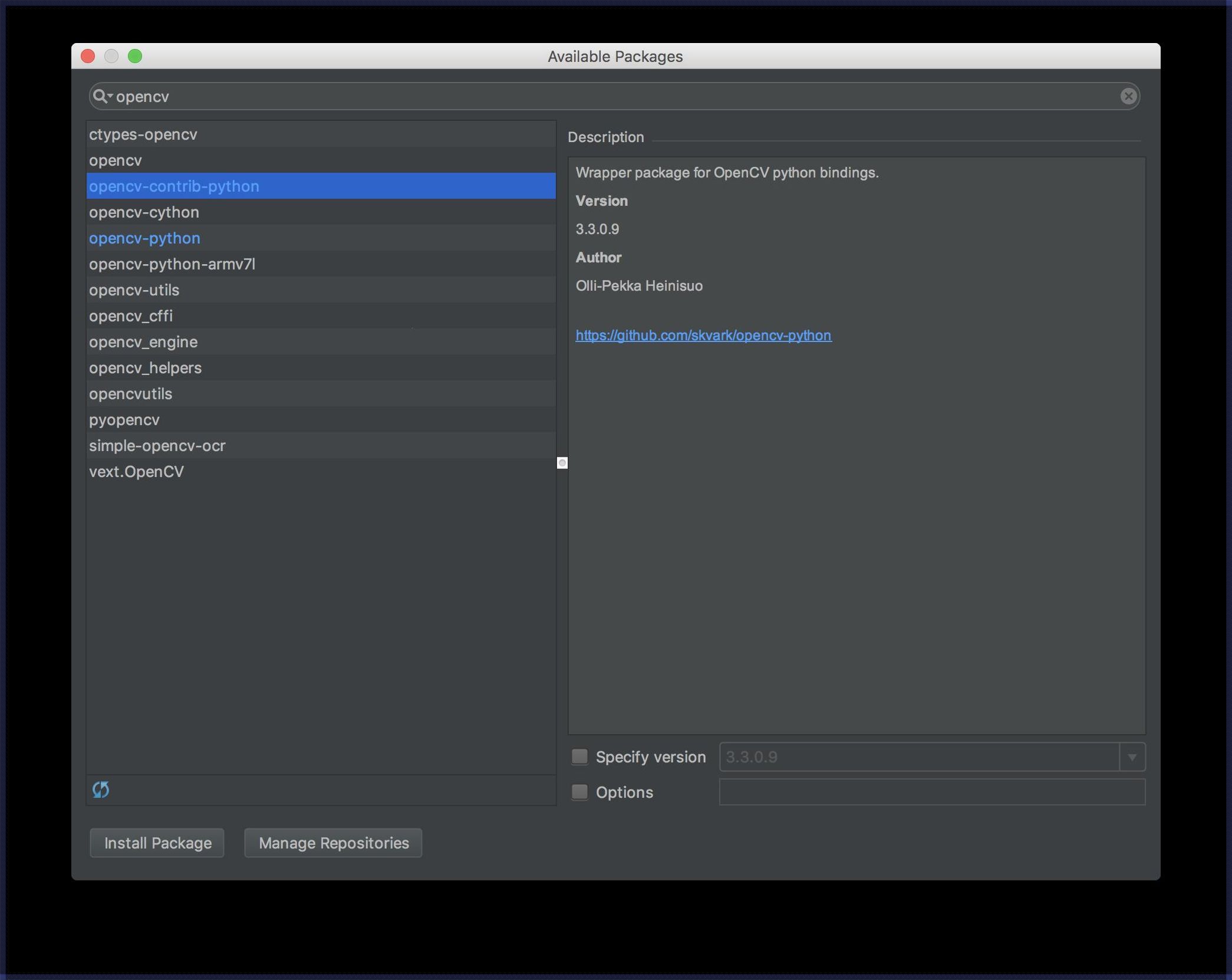Open the github.com/skvark/opencv-python link
This screenshot has height=980, width=1232.
[x=703, y=334]
